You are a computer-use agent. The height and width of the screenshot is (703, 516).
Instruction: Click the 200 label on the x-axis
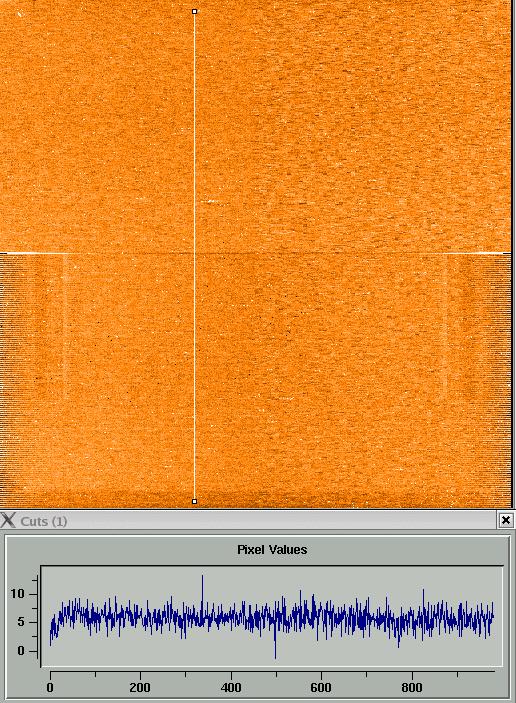pos(140,687)
